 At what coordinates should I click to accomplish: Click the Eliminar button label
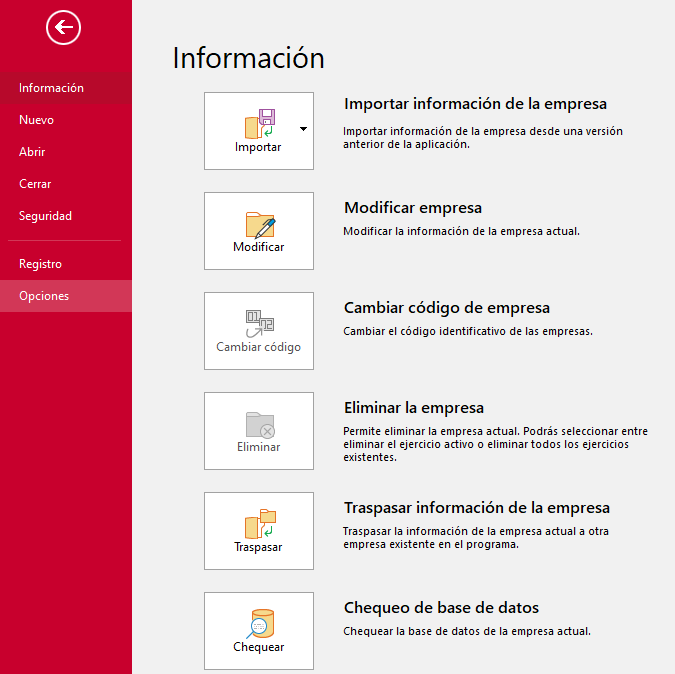point(259,447)
